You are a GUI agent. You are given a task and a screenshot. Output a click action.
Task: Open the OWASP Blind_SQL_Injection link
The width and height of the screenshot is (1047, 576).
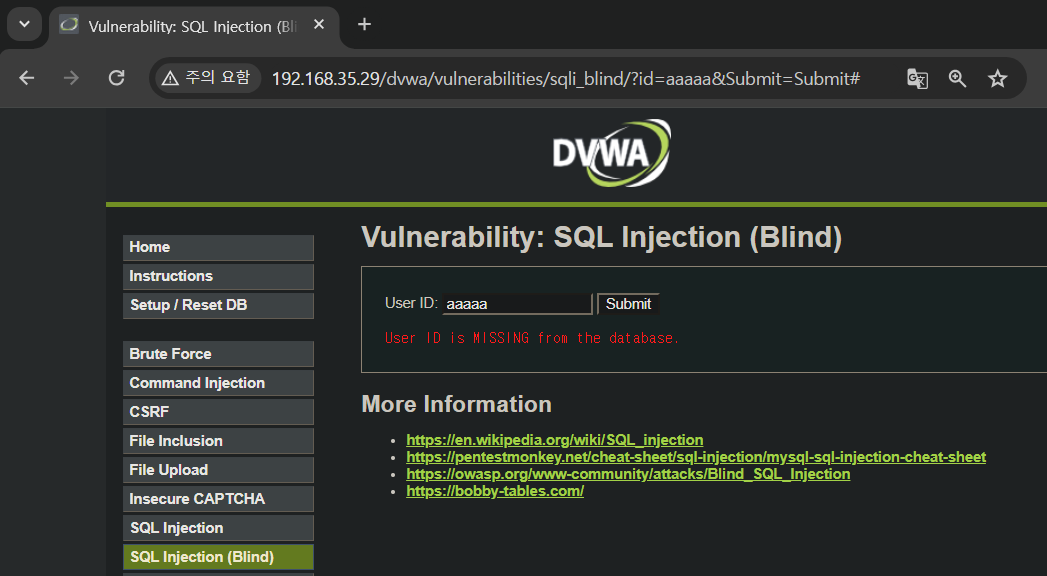click(628, 474)
